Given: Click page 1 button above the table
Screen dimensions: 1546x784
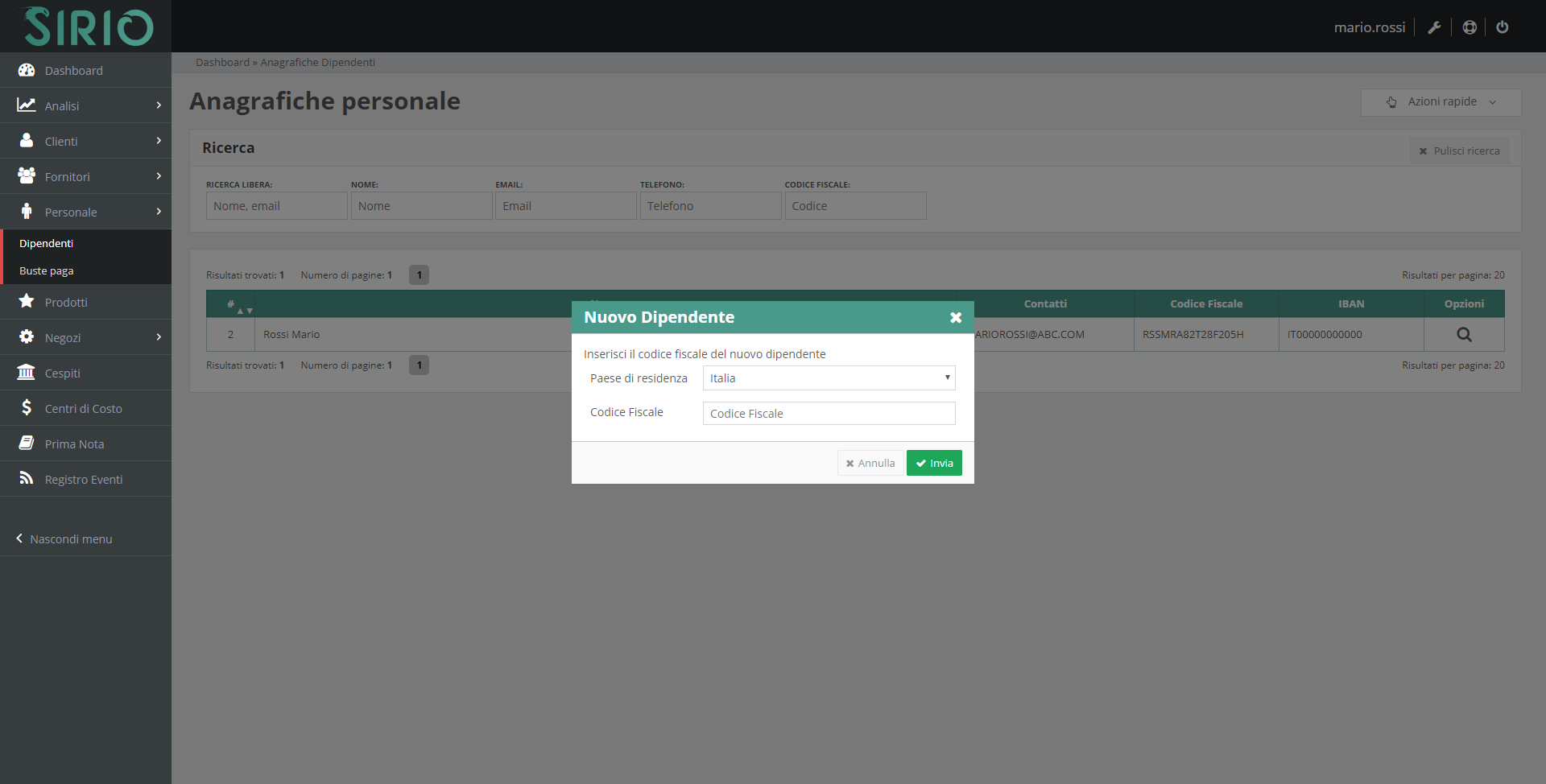Looking at the screenshot, I should pos(419,275).
